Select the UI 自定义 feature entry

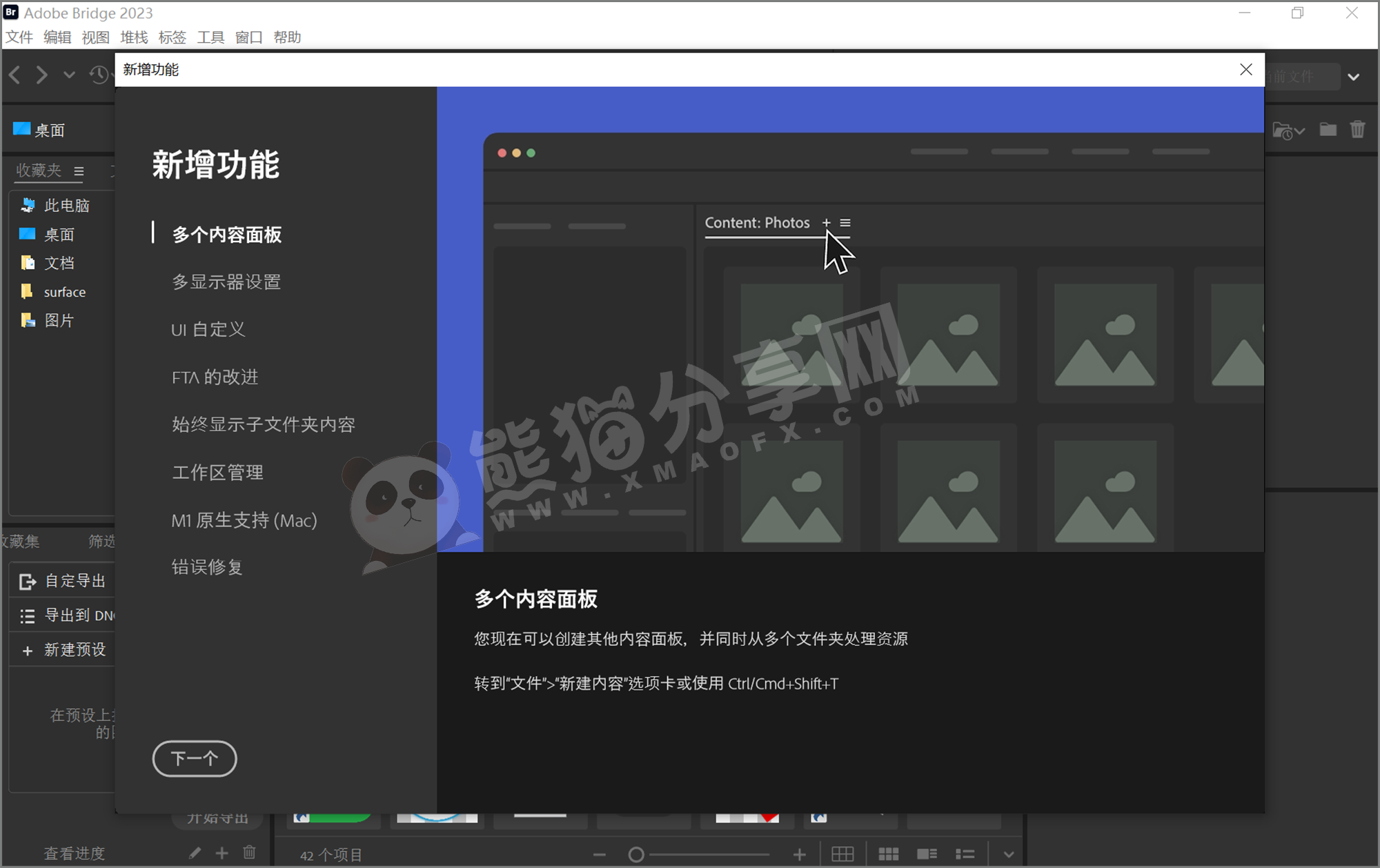coord(208,329)
